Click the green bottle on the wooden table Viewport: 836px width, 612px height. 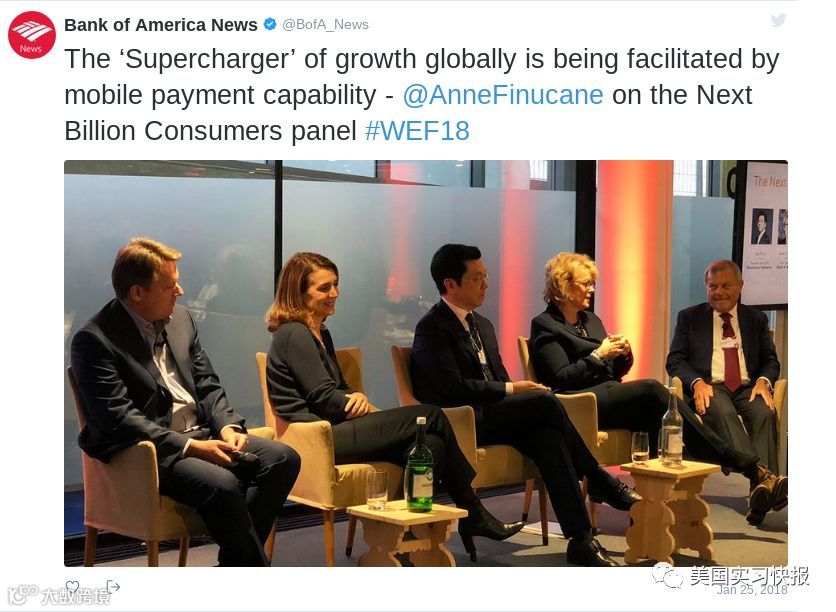click(420, 466)
